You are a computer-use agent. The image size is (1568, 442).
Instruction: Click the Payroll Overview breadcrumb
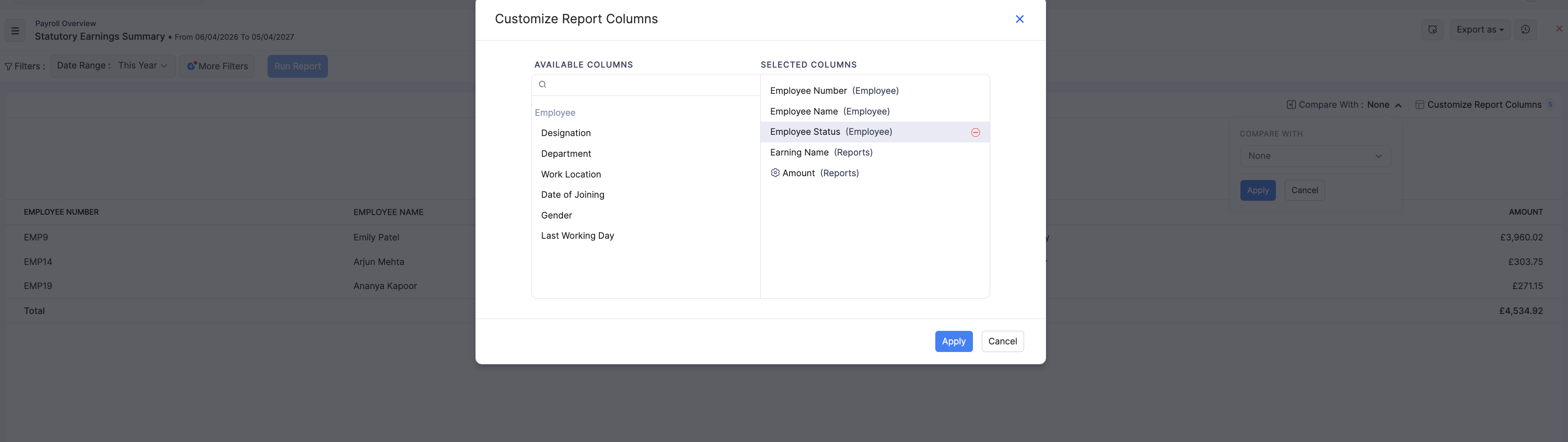(65, 23)
